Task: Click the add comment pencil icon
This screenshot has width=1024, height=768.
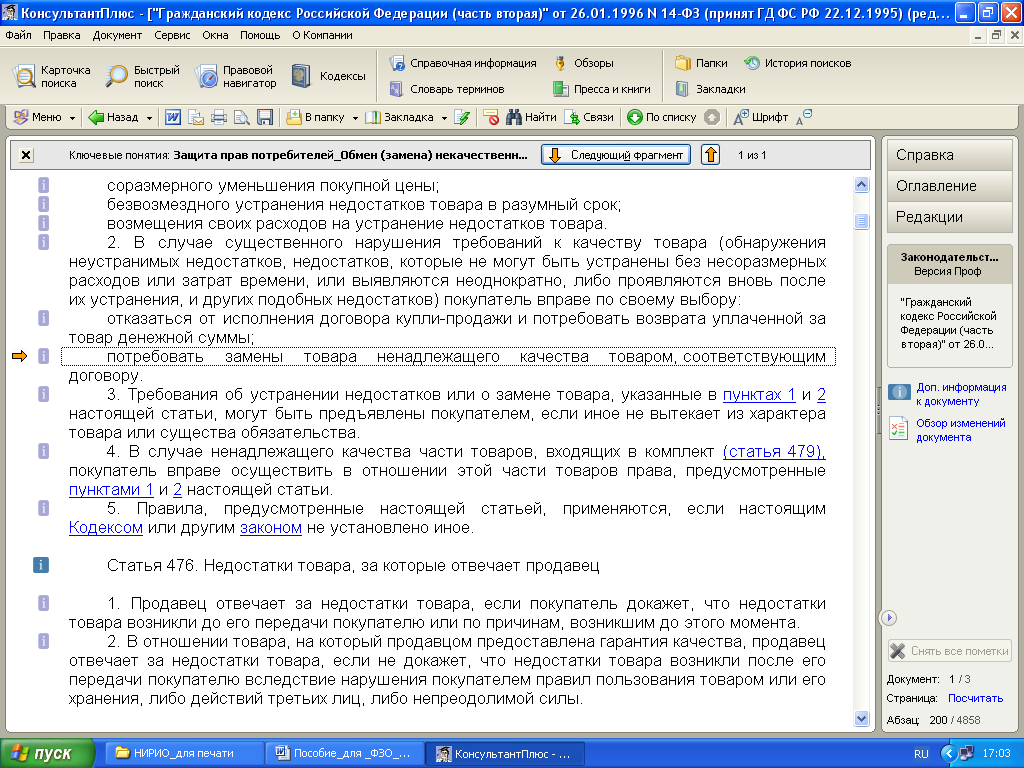Action: (462, 117)
